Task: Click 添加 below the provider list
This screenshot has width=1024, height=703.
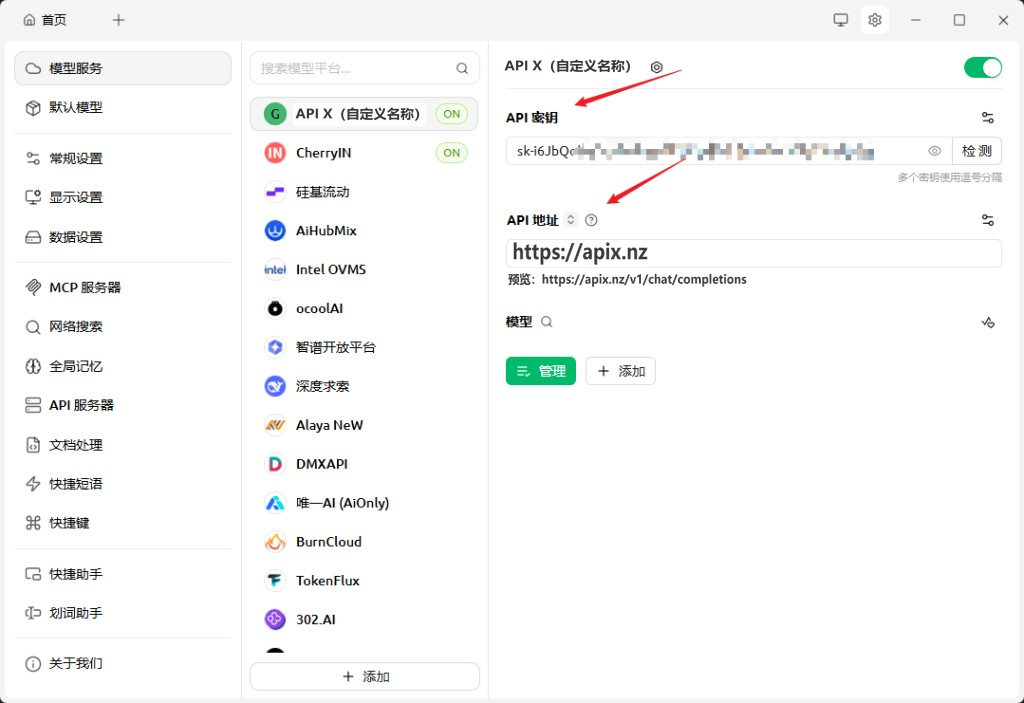Action: (365, 677)
